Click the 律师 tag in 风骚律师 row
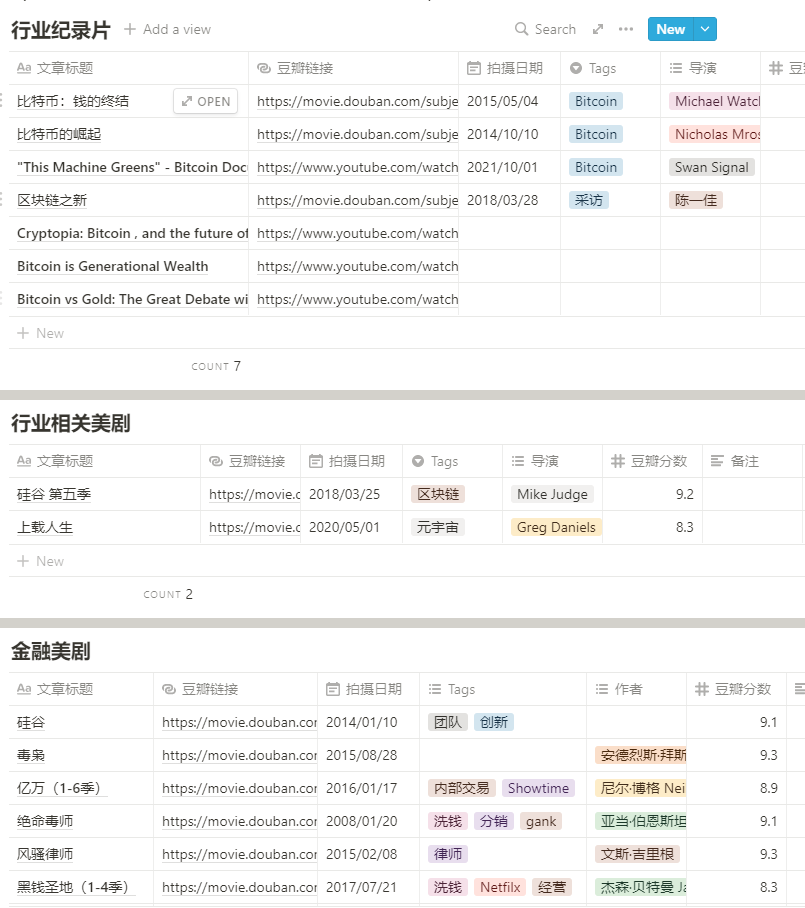This screenshot has width=805, height=908. click(448, 854)
